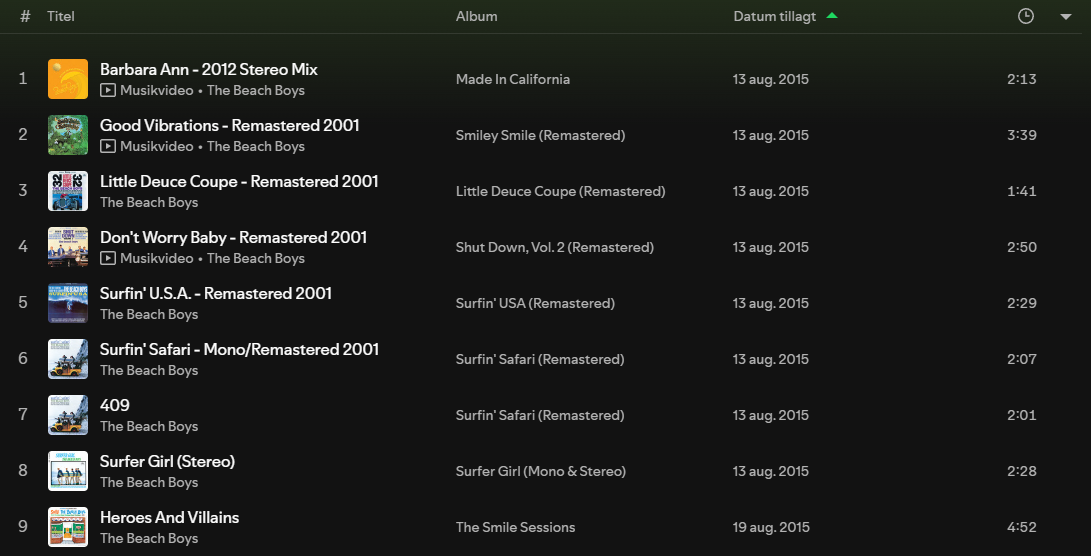Select the track titled 409

(x=115, y=406)
